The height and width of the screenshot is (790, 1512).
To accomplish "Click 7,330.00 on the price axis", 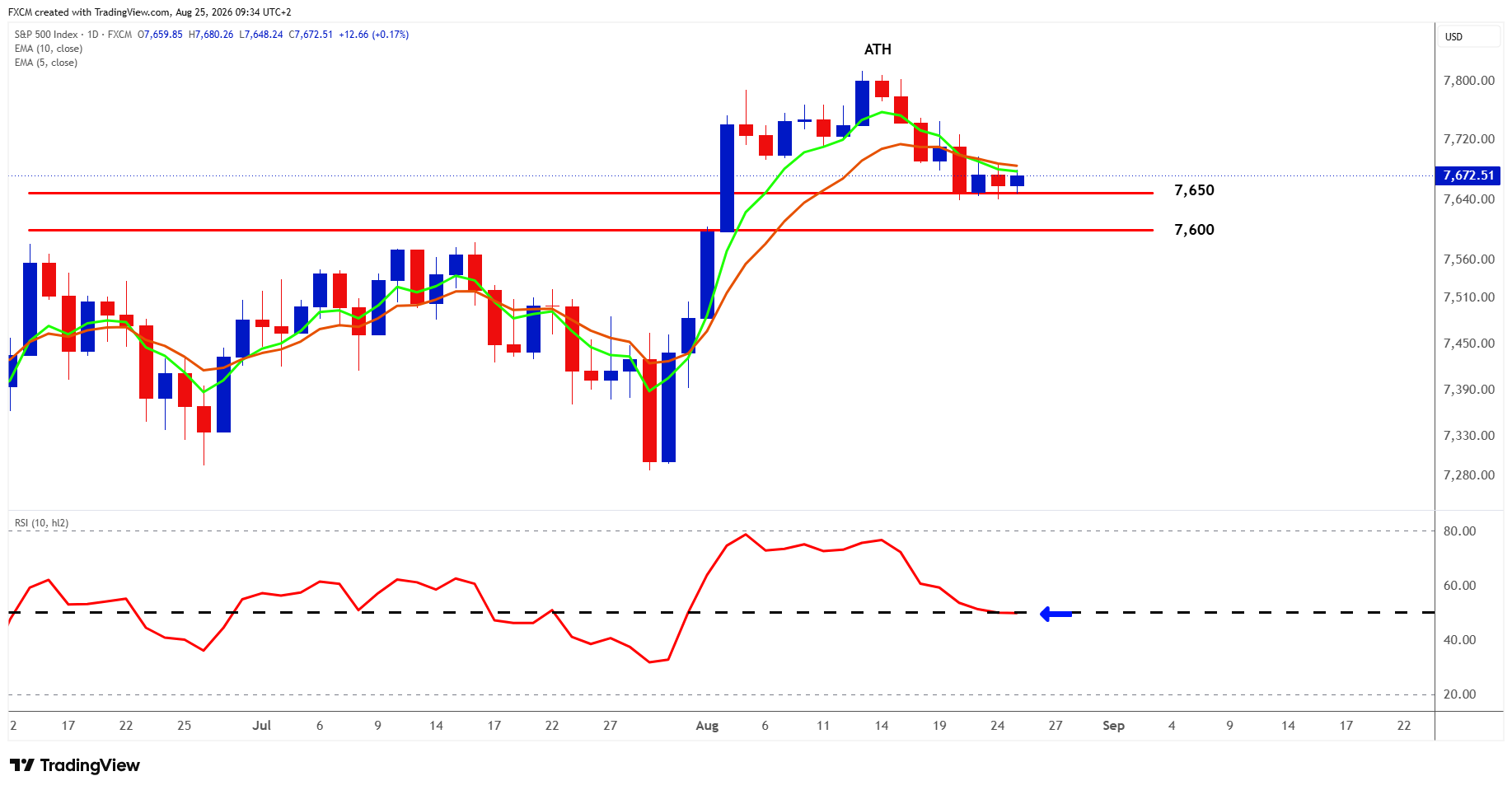I will 1468,436.
